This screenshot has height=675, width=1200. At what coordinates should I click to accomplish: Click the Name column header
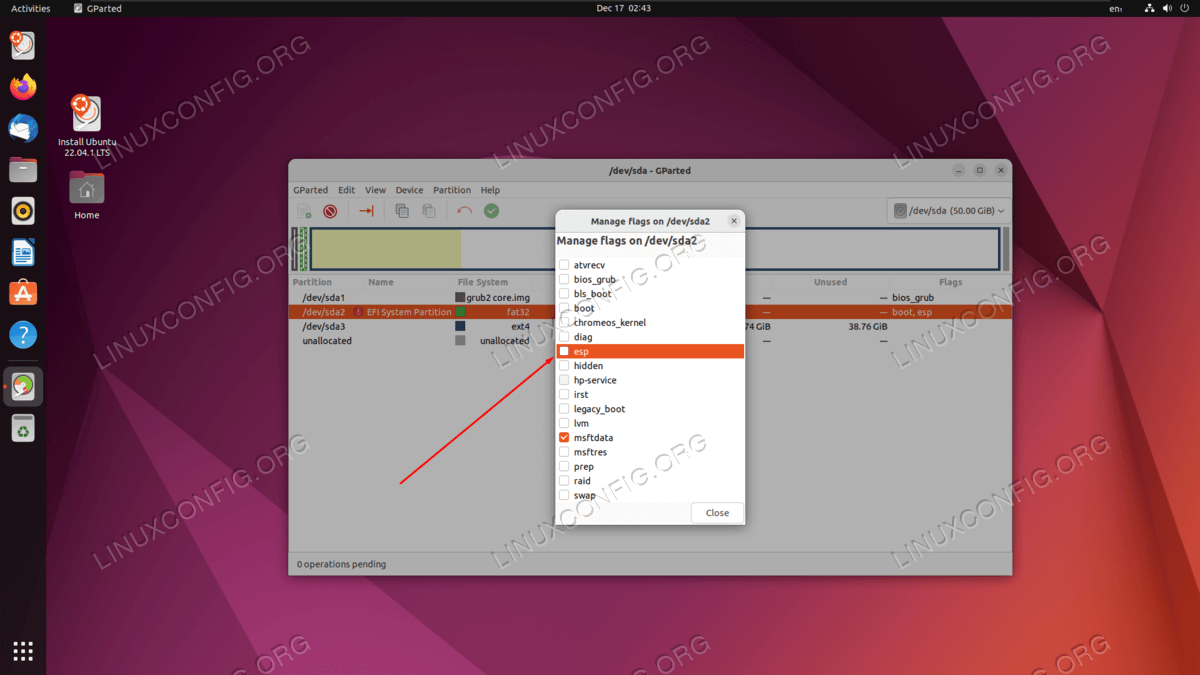click(x=381, y=282)
